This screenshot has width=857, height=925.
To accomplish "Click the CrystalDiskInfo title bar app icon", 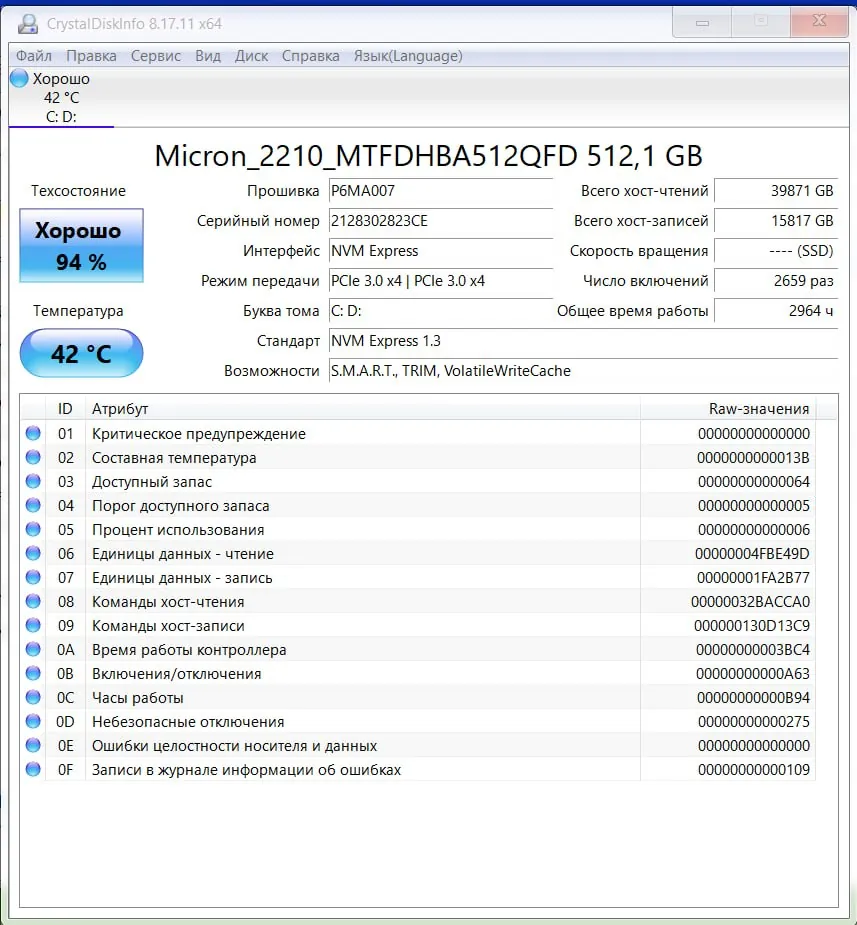I will (x=27, y=24).
